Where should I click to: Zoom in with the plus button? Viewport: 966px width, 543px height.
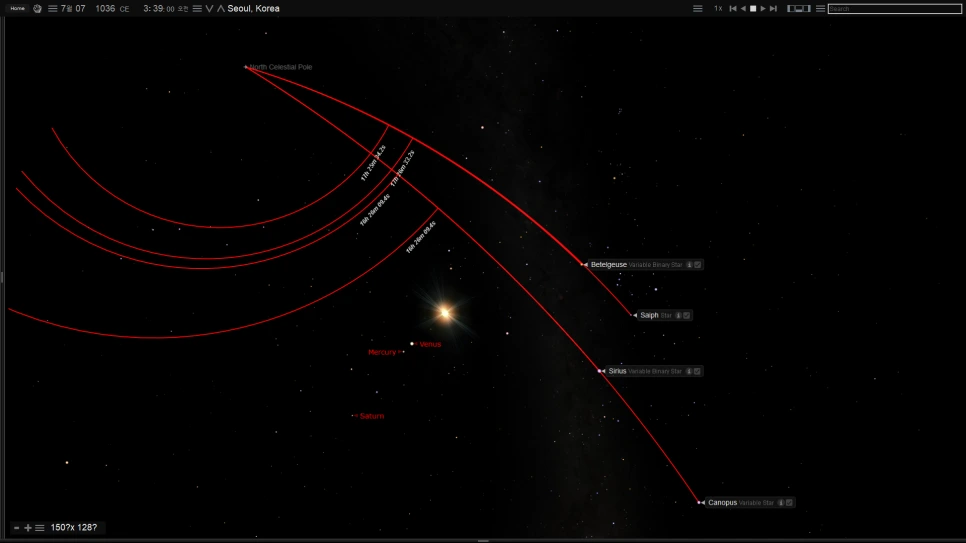28,528
